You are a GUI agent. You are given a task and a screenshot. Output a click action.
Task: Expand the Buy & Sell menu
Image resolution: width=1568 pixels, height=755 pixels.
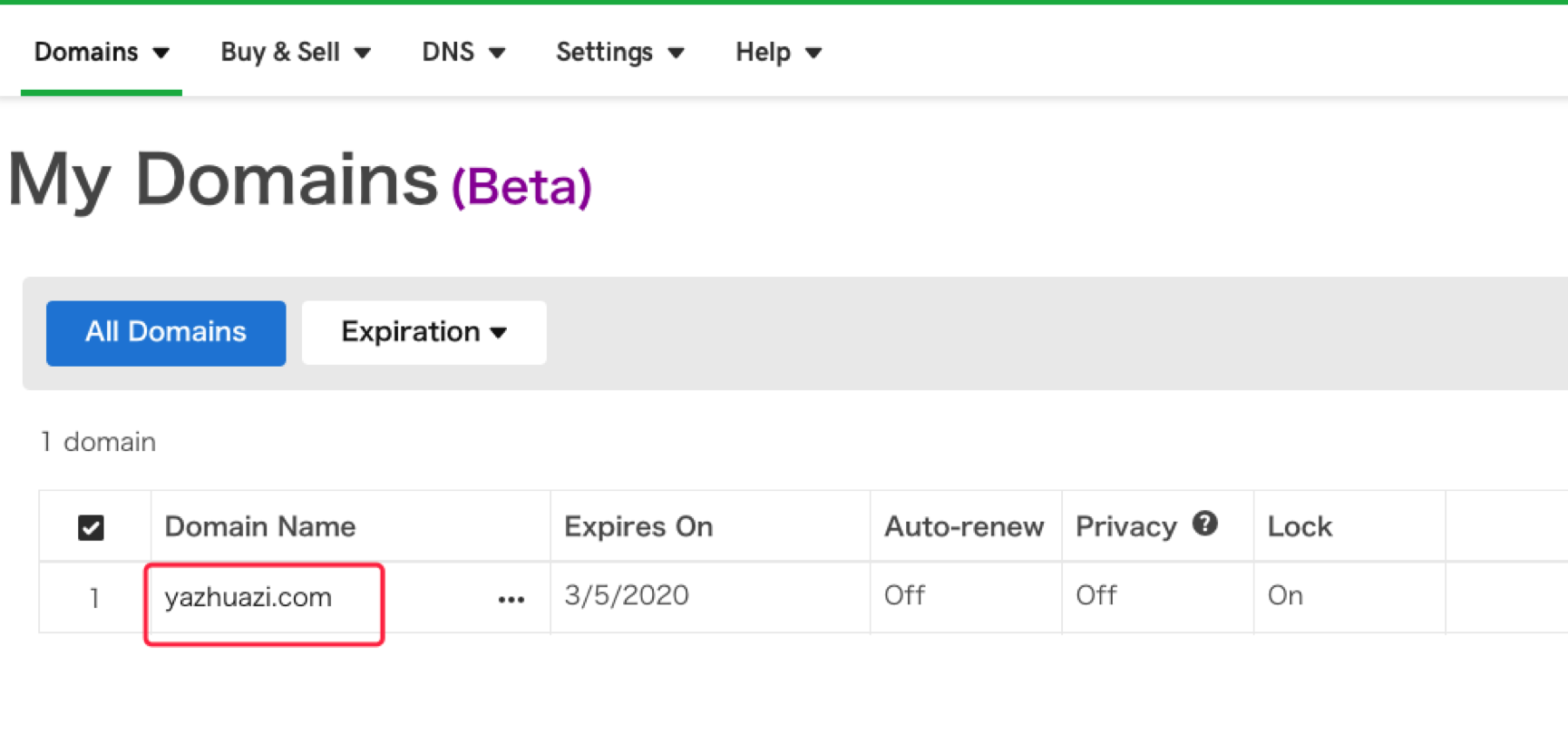pos(296,53)
